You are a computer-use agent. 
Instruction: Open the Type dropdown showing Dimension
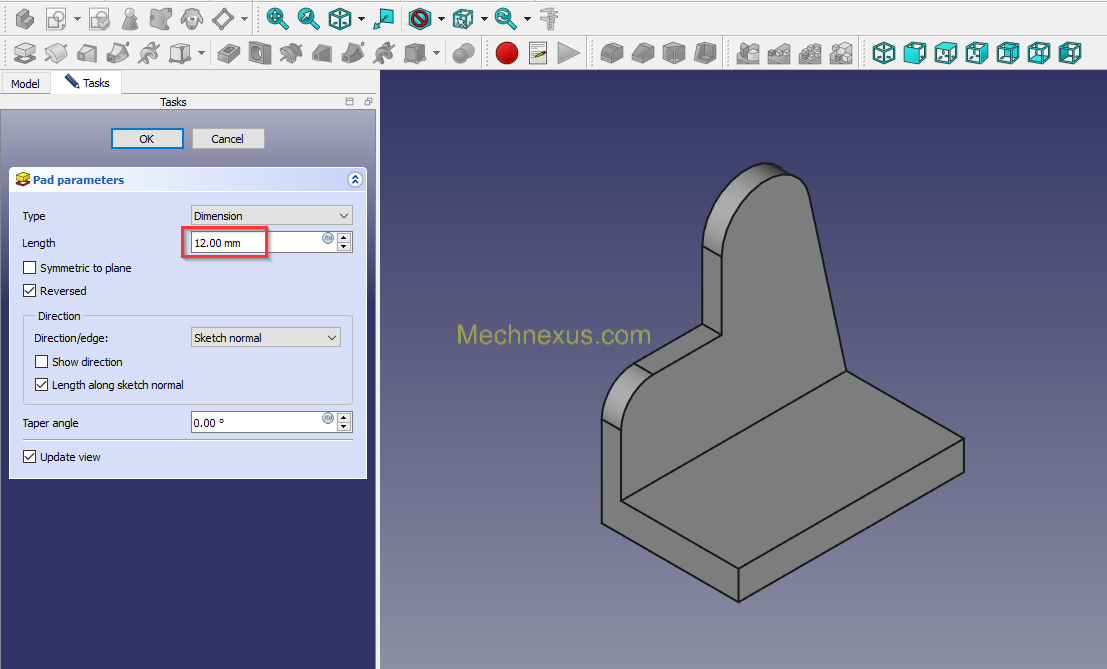[x=272, y=216]
